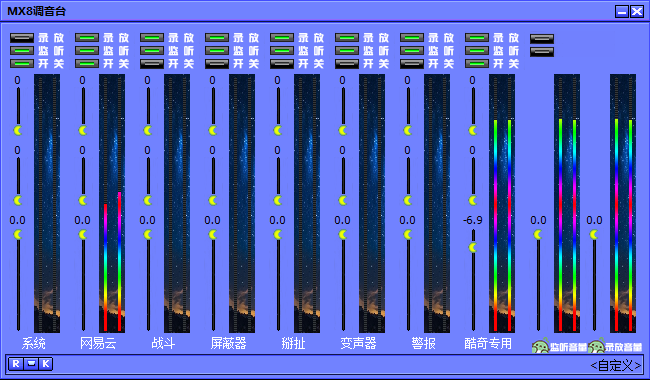The height and width of the screenshot is (380, 650).
Task: Disable 录放 toggle for 酷奇专用 channel
Action: [x=477, y=38]
